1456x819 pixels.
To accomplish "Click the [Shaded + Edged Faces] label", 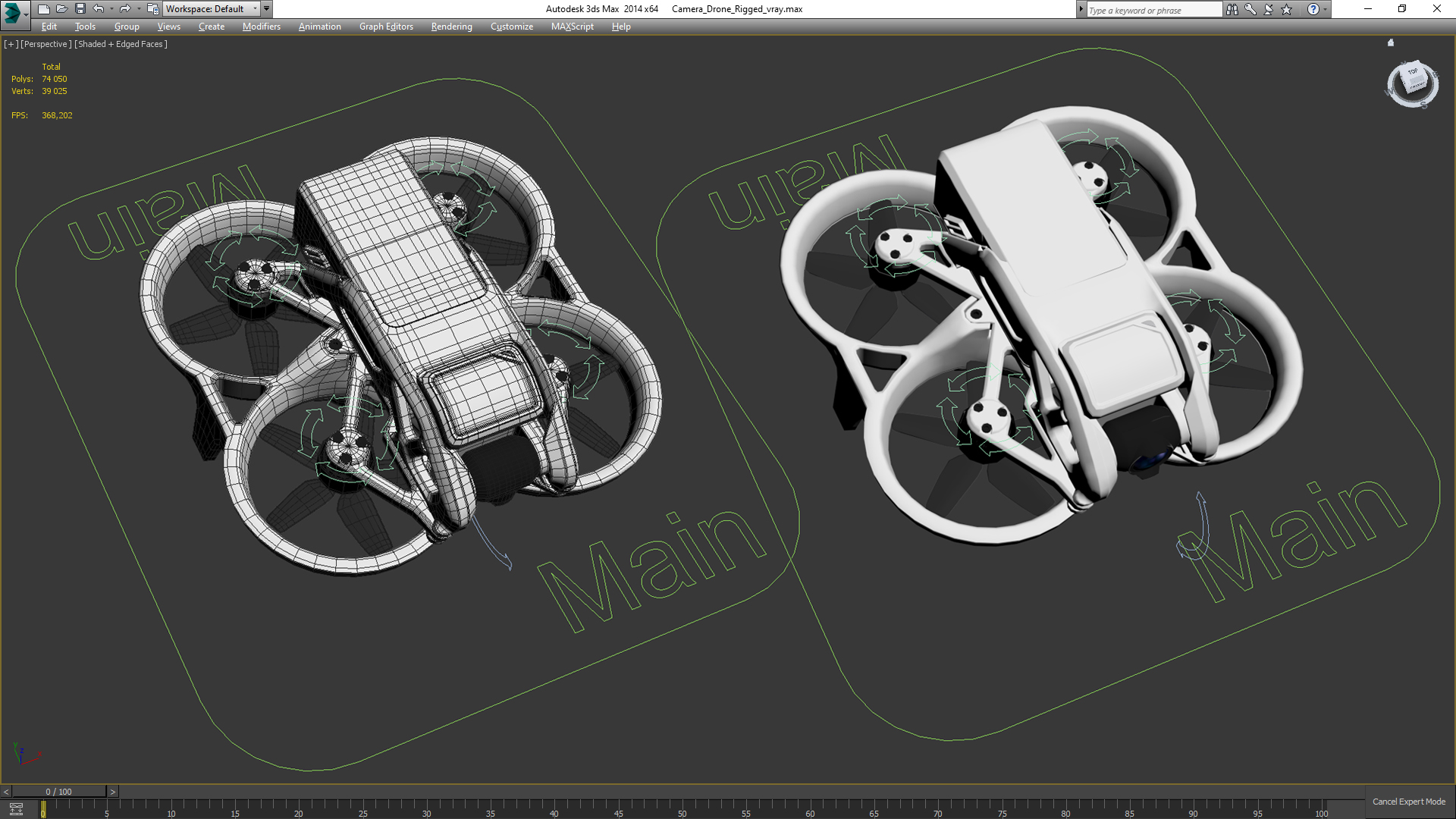I will click(x=121, y=44).
